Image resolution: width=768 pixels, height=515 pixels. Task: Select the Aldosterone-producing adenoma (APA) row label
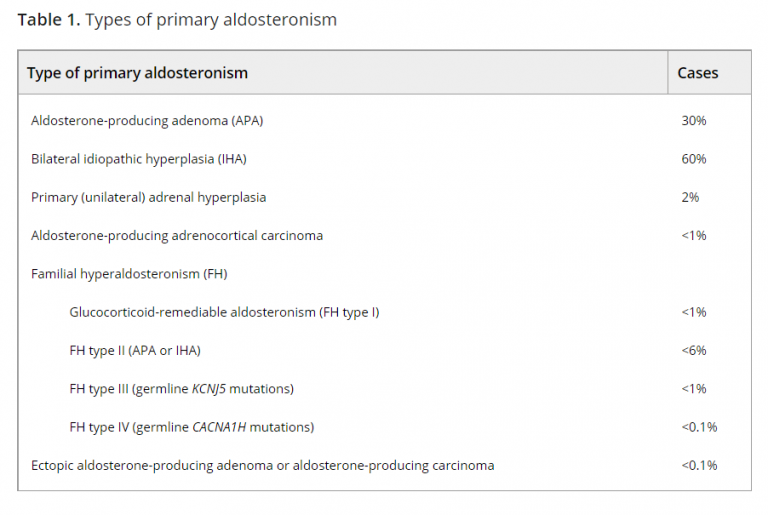pos(147,121)
